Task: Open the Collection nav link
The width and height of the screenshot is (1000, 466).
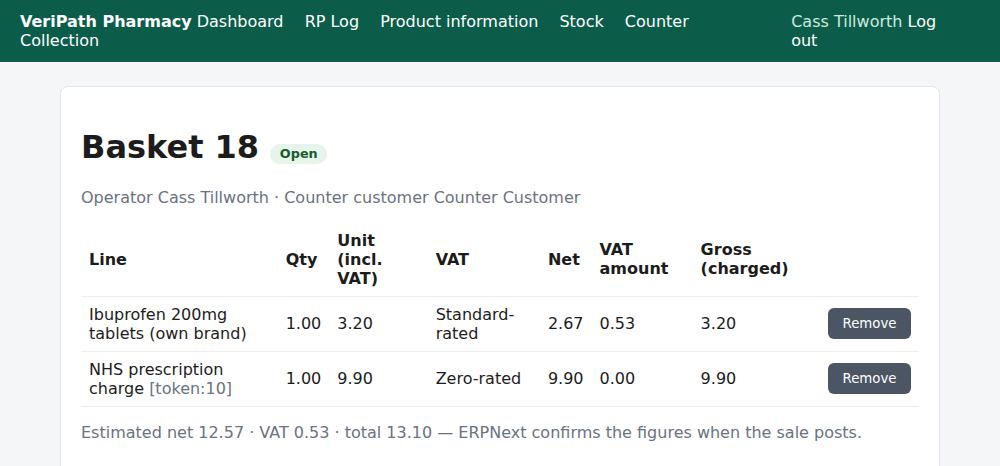Action: [x=59, y=41]
